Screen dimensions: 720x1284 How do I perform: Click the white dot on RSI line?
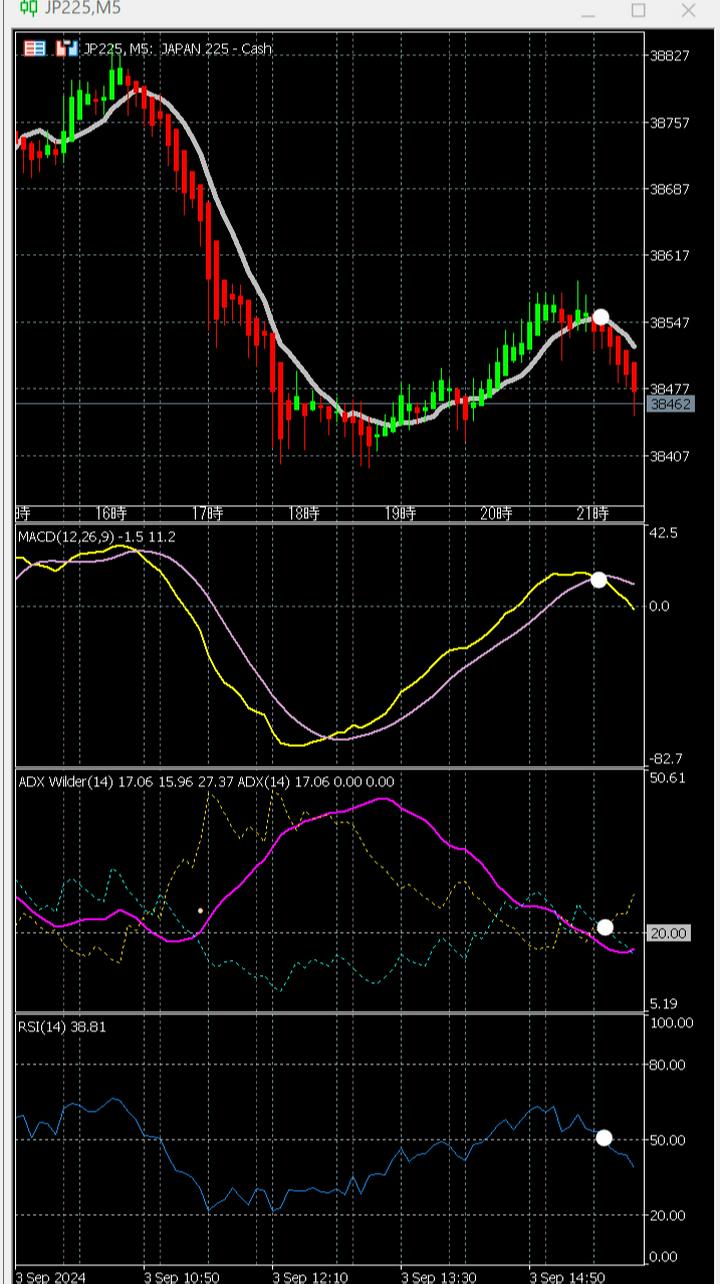pyautogui.click(x=603, y=1137)
